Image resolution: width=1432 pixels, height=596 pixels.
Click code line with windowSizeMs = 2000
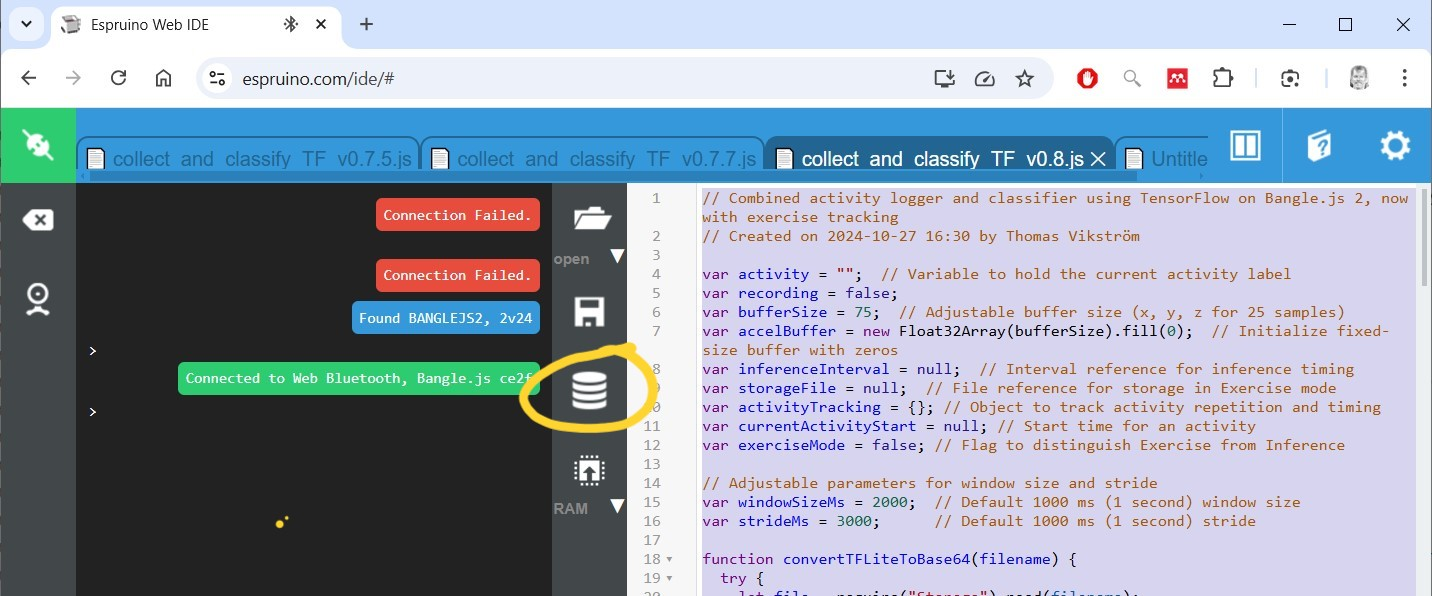[1001, 502]
